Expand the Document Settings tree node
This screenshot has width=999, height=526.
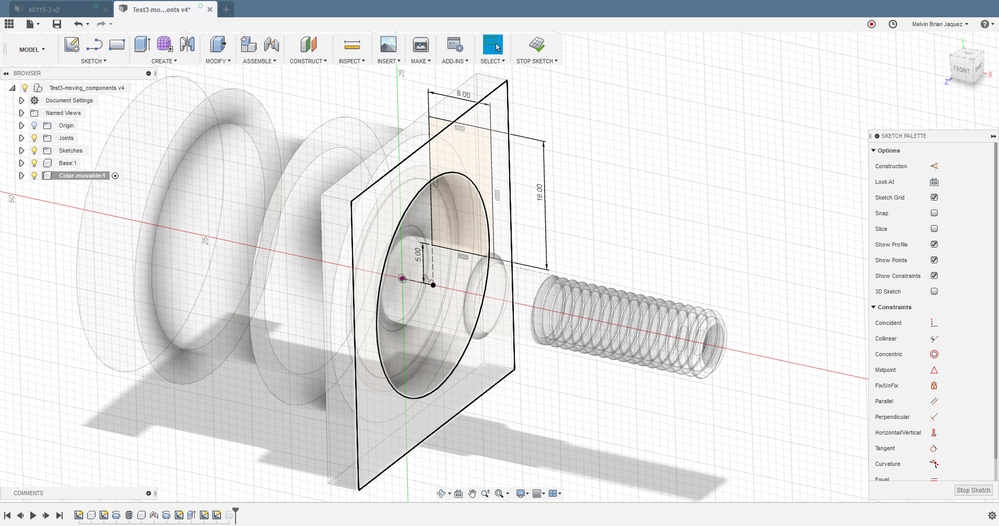[22, 101]
